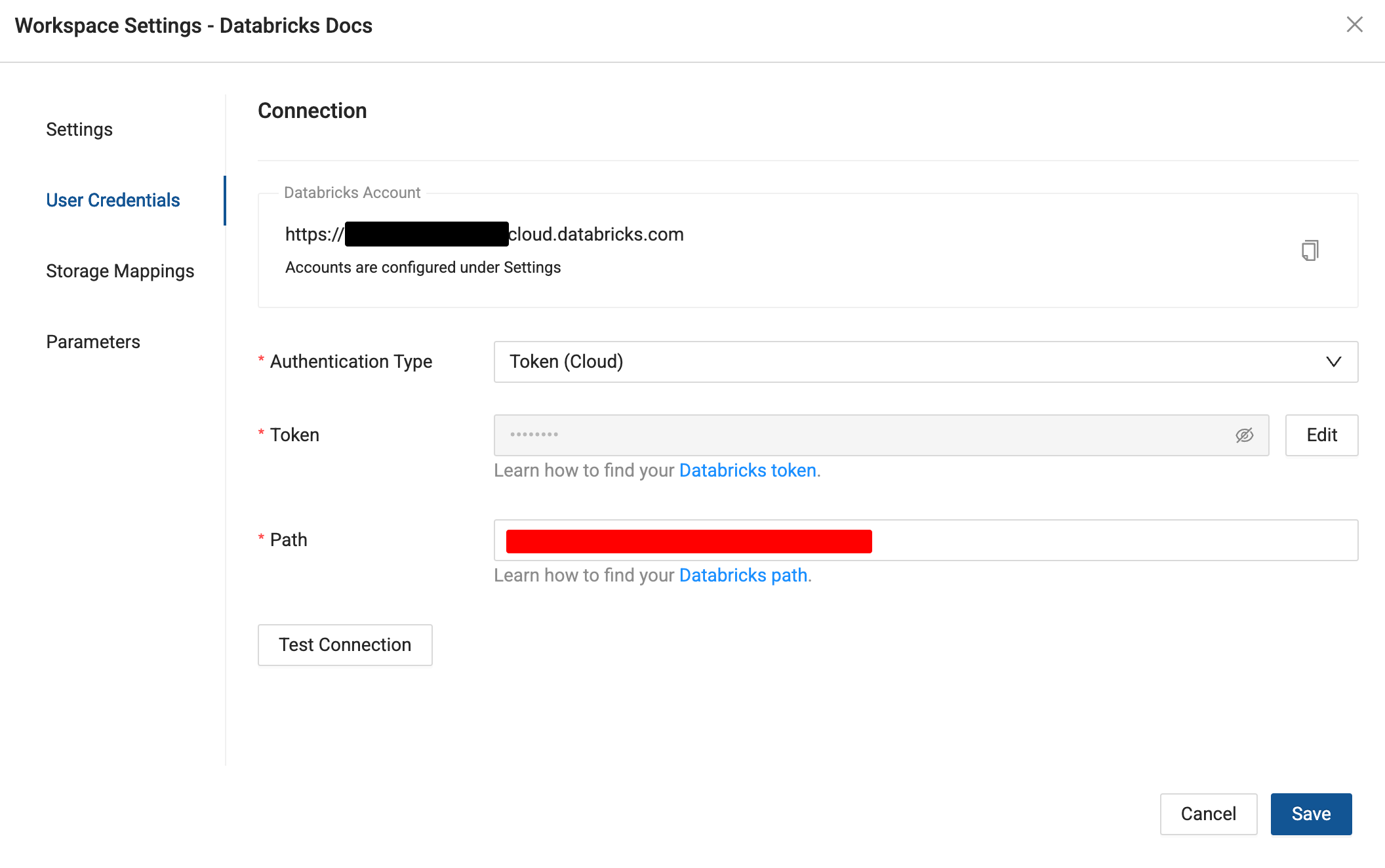1385x868 pixels.
Task: Switch to Storage Mappings
Action: pyautogui.click(x=120, y=271)
